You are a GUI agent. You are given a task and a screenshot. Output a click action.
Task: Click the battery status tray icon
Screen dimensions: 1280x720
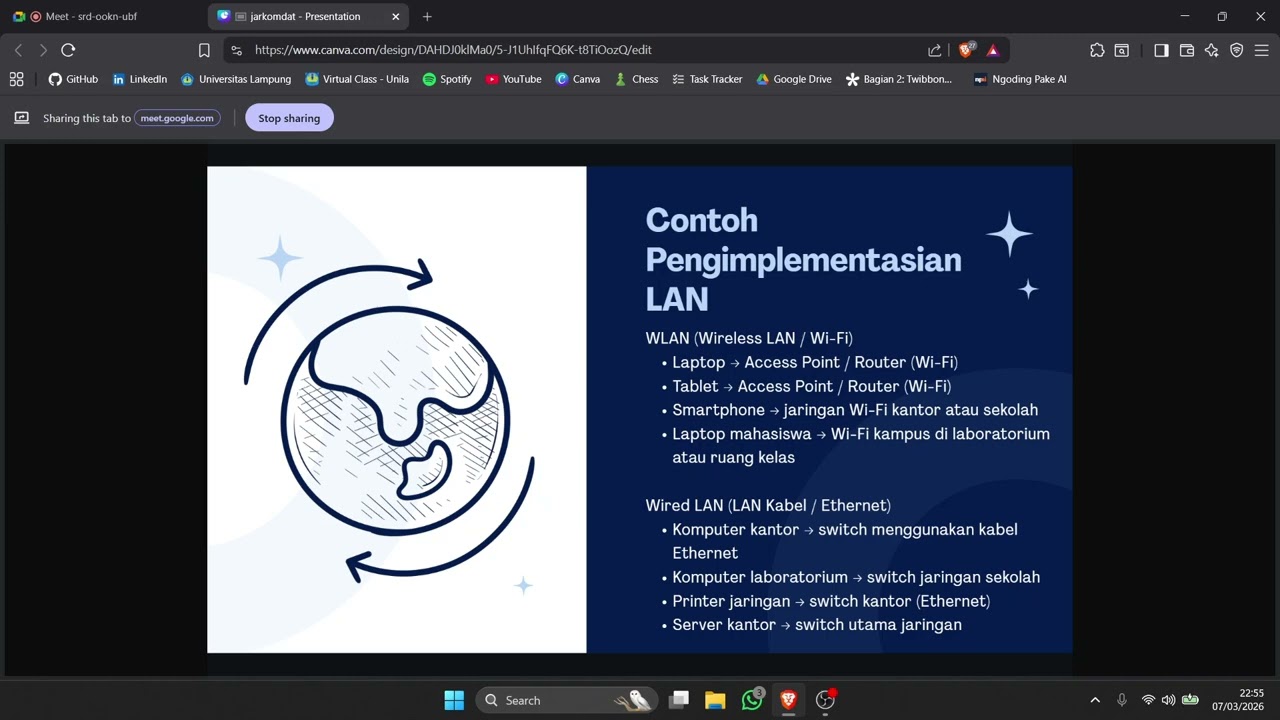[x=1190, y=700]
